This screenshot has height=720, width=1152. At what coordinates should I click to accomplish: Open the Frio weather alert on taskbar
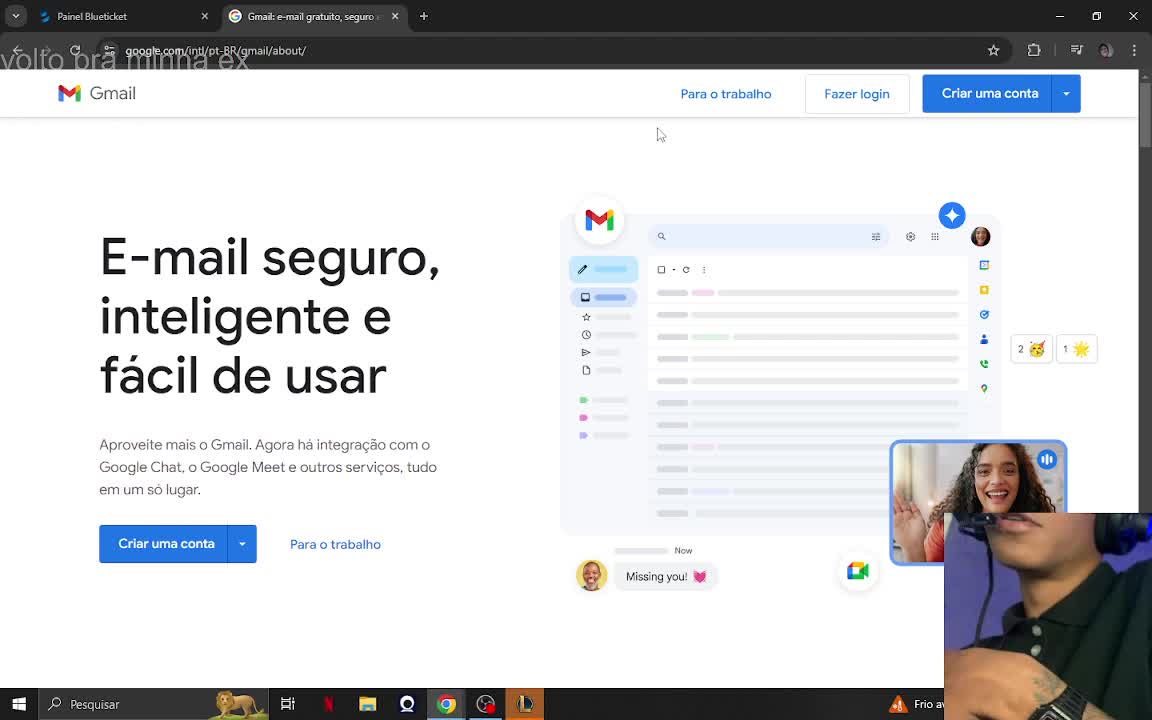point(915,704)
